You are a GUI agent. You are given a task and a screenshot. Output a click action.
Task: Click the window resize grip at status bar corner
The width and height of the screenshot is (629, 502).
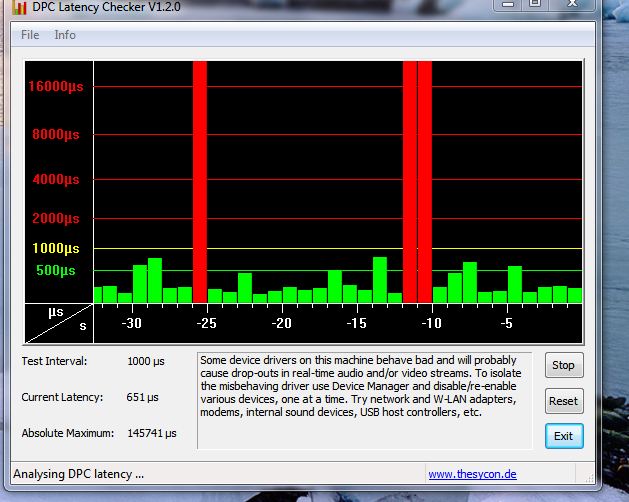coord(589,478)
